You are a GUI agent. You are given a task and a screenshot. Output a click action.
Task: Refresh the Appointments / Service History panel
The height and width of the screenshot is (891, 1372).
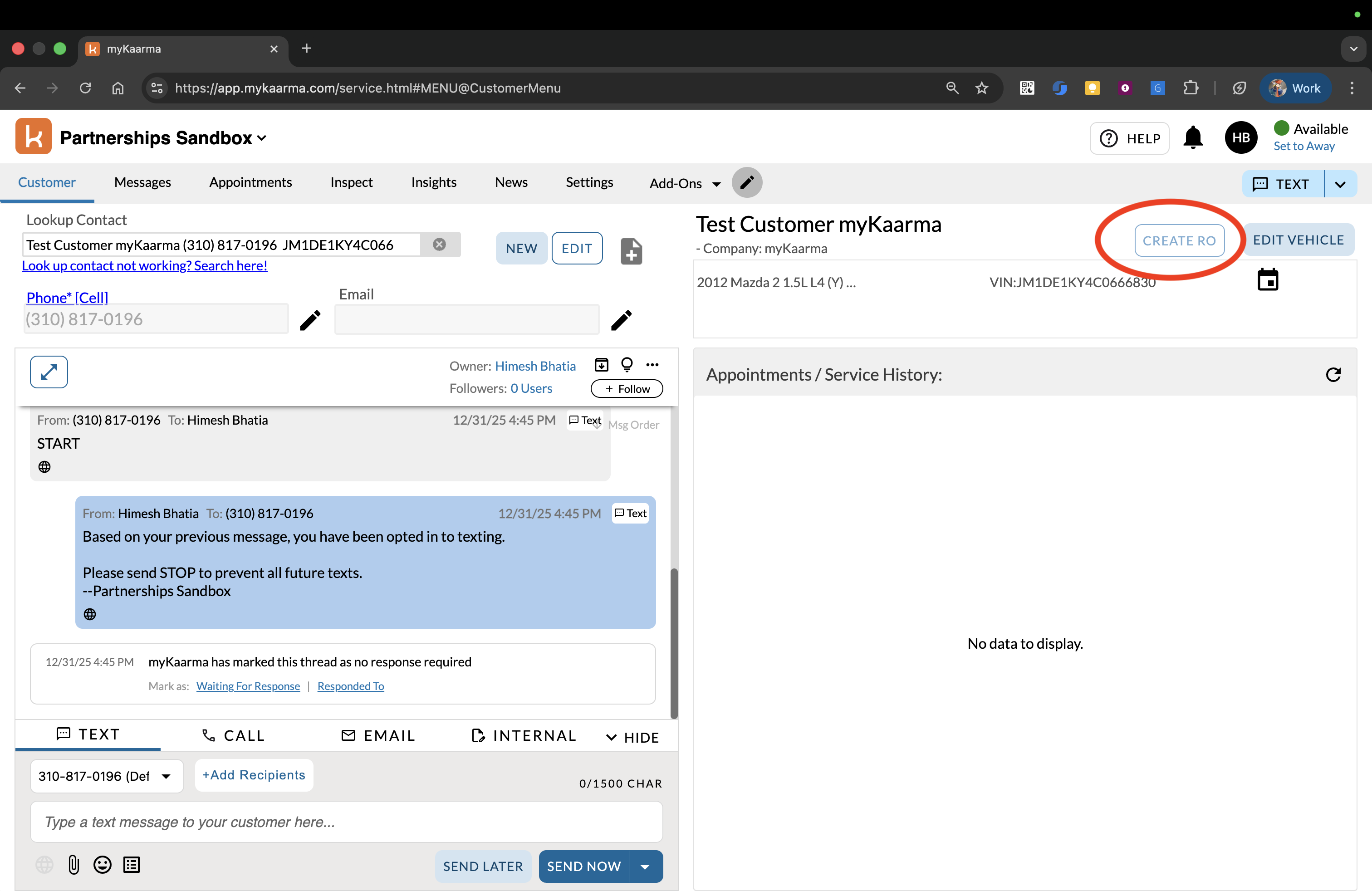(1334, 375)
